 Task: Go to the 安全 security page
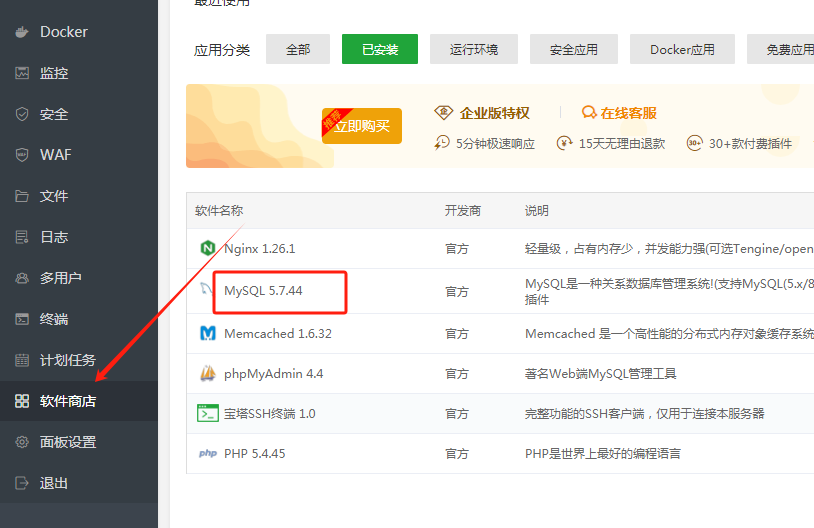pos(79,114)
